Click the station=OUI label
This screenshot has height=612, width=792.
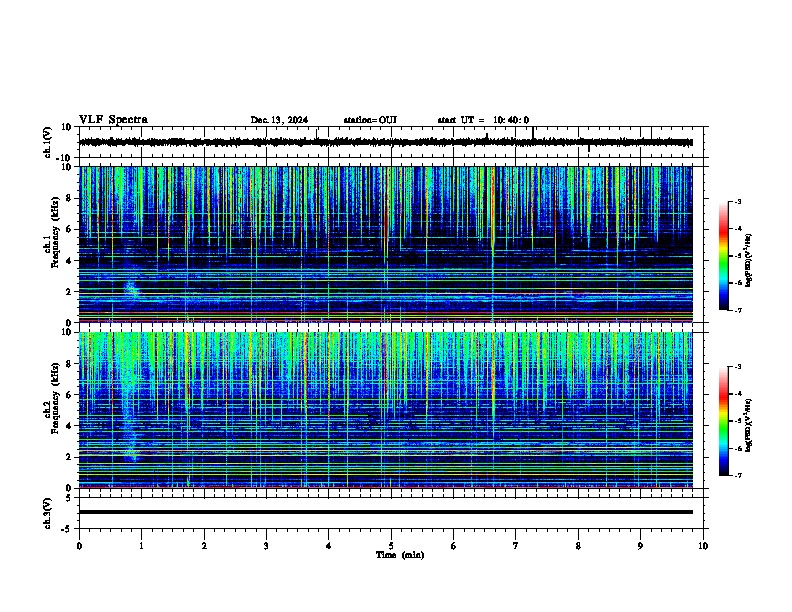pos(370,120)
